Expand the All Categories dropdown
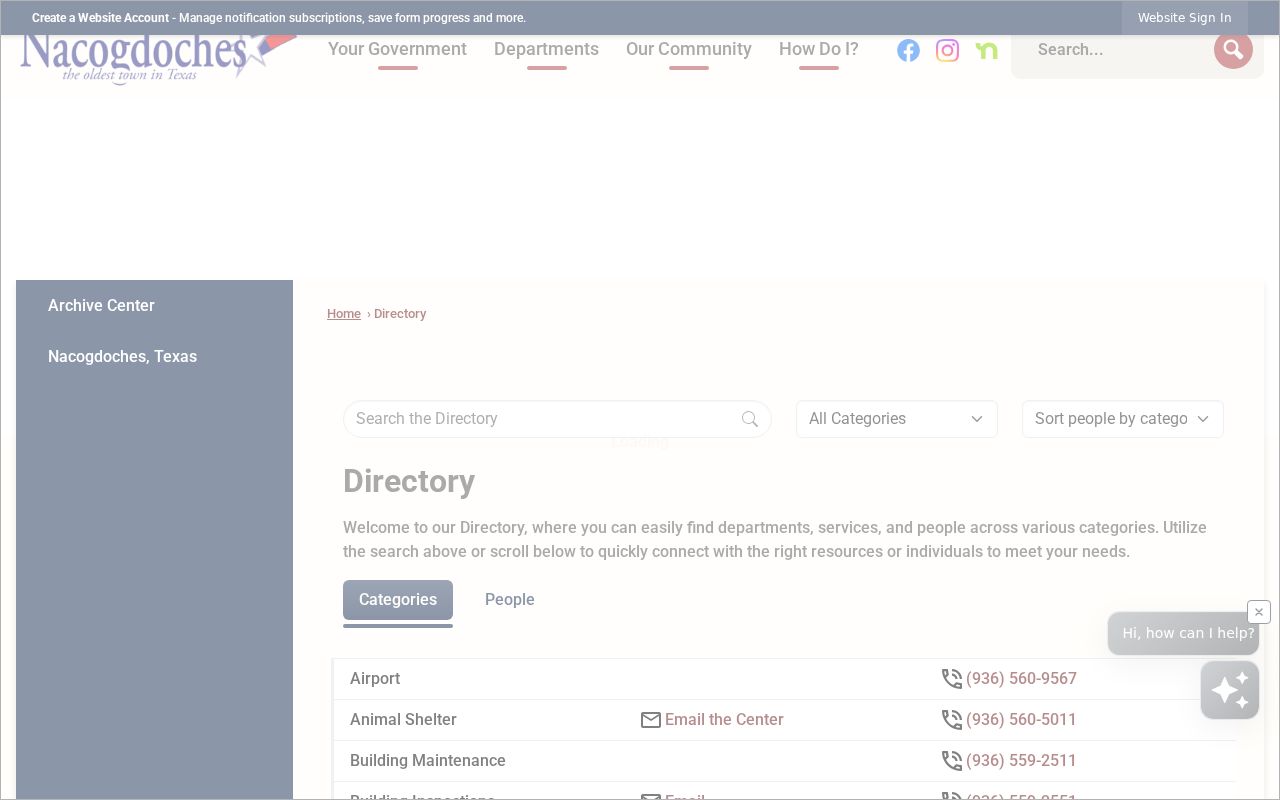This screenshot has height=800, width=1280. [897, 419]
